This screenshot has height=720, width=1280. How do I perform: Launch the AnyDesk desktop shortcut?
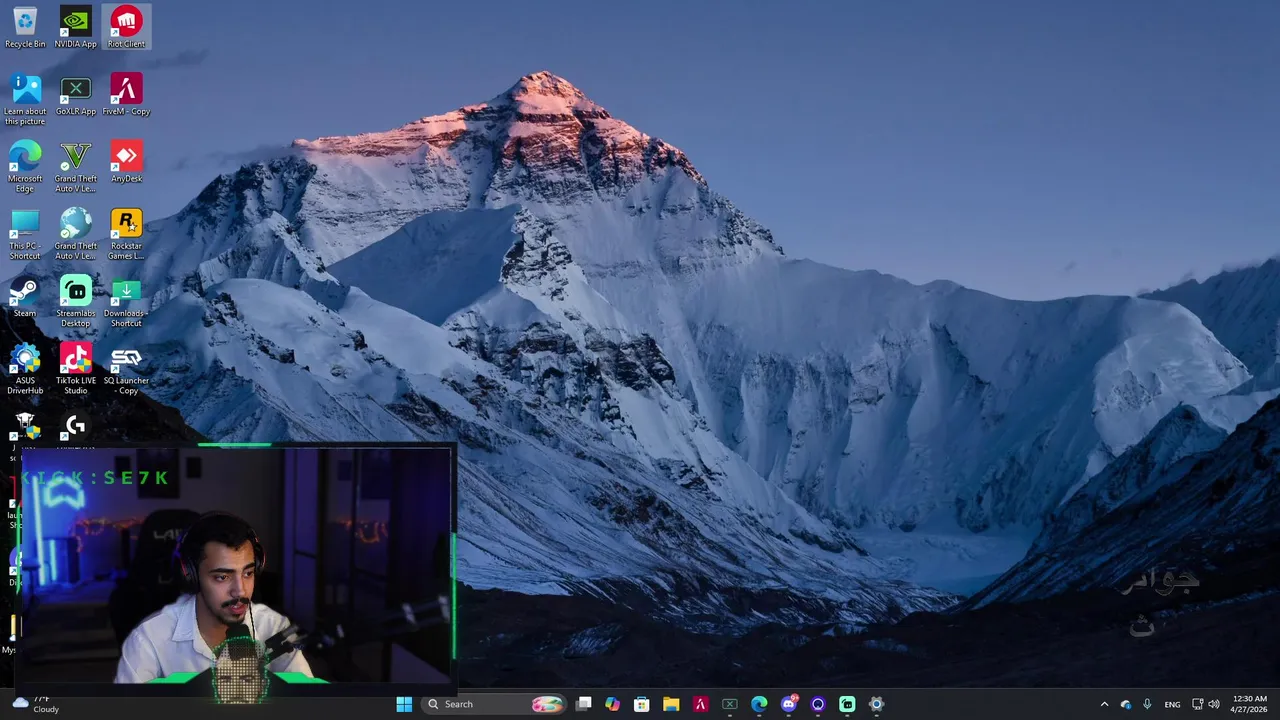126,162
